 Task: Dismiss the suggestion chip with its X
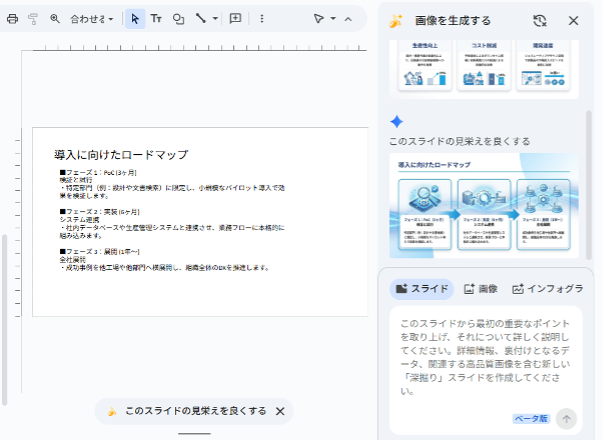(280, 411)
